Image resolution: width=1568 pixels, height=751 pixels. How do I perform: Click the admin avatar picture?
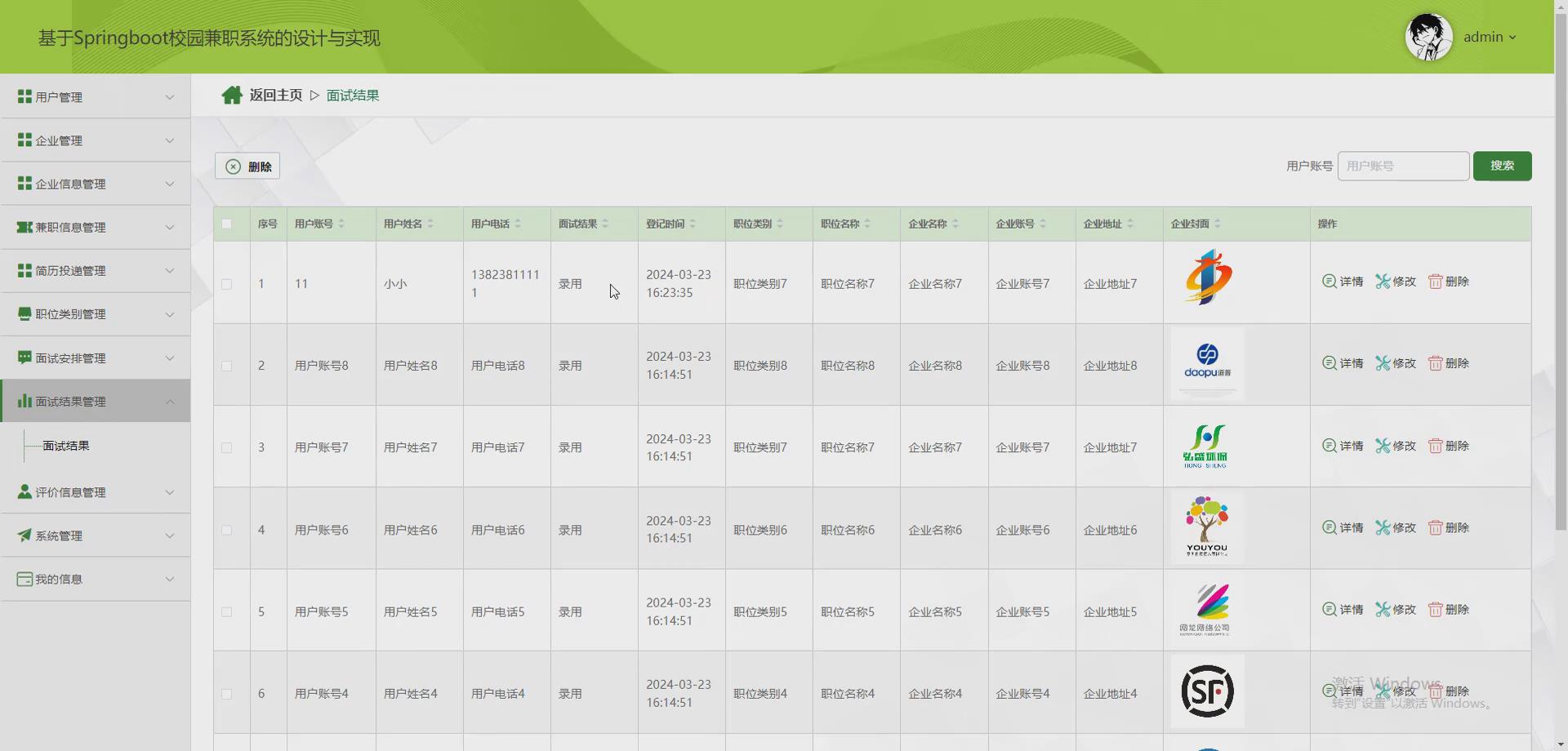[1428, 37]
